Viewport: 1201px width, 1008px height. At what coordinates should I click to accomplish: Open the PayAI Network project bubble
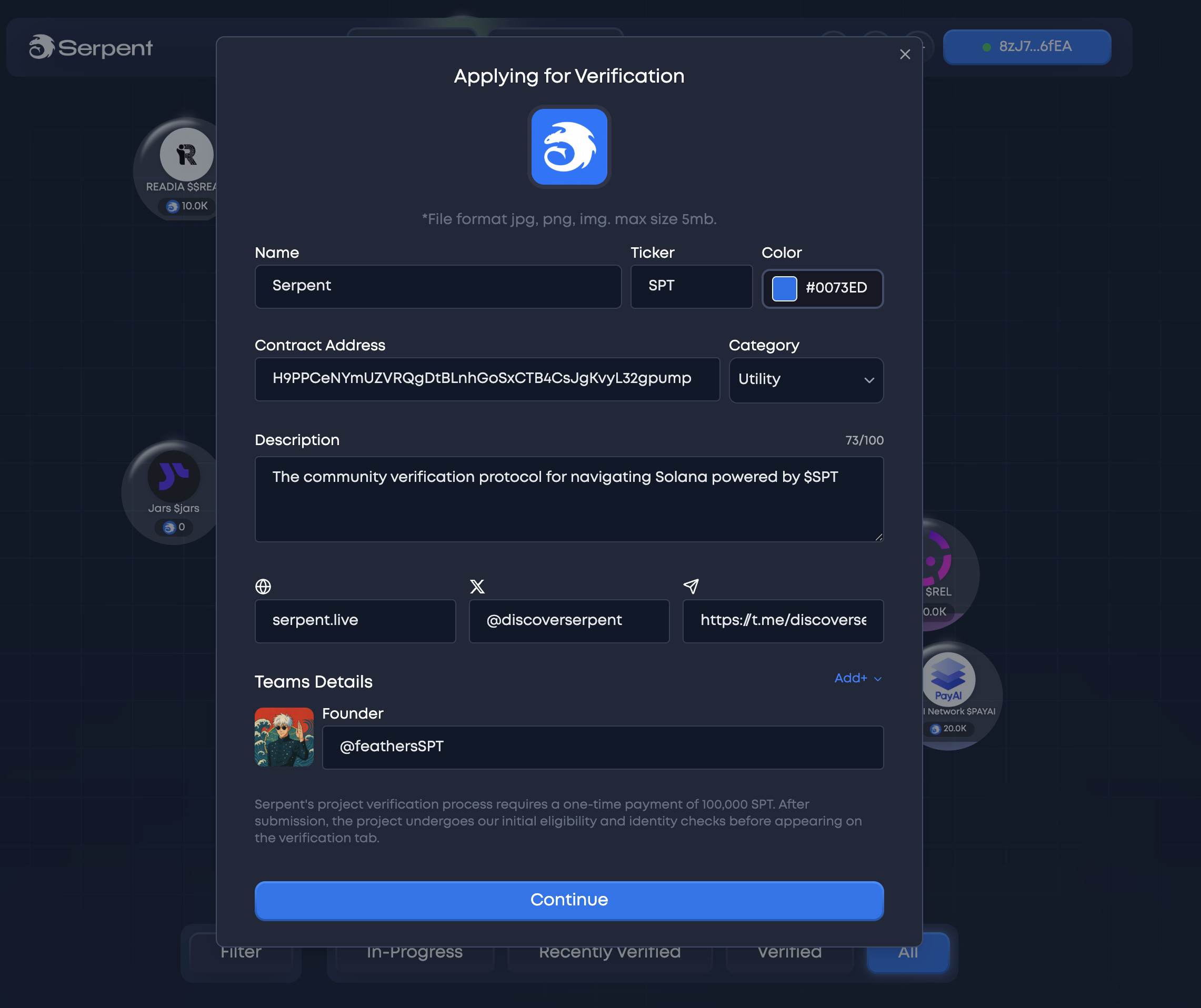[949, 679]
